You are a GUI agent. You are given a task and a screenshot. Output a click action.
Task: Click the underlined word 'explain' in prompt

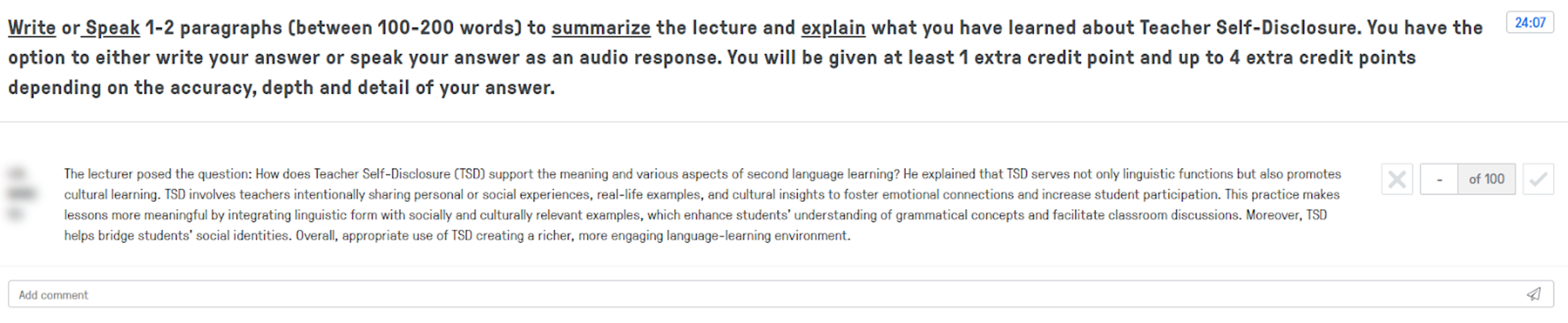click(x=833, y=28)
